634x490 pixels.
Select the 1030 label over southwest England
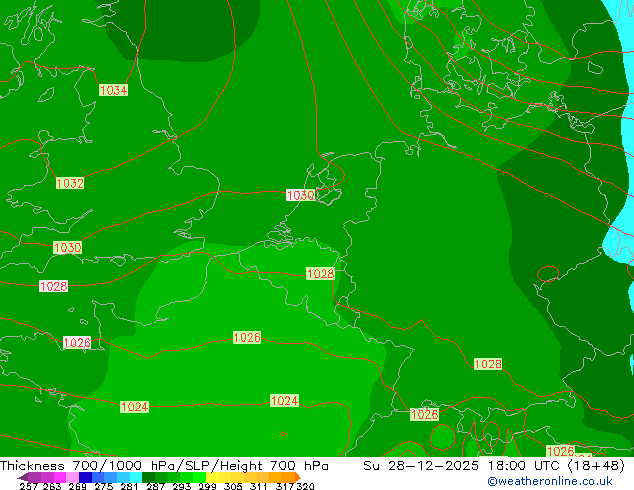point(68,247)
